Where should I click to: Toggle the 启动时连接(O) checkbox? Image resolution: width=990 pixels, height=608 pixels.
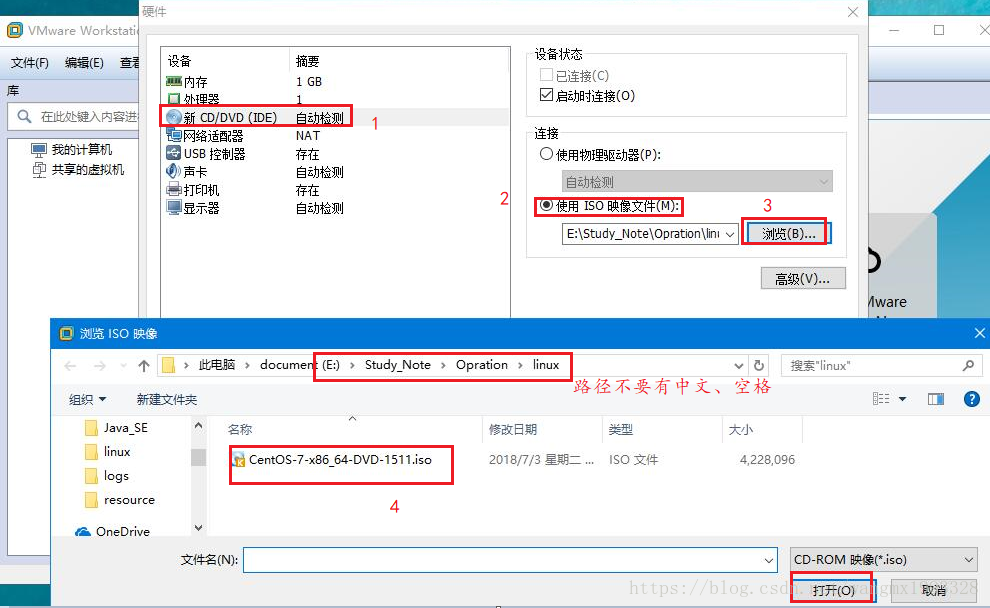click(547, 95)
